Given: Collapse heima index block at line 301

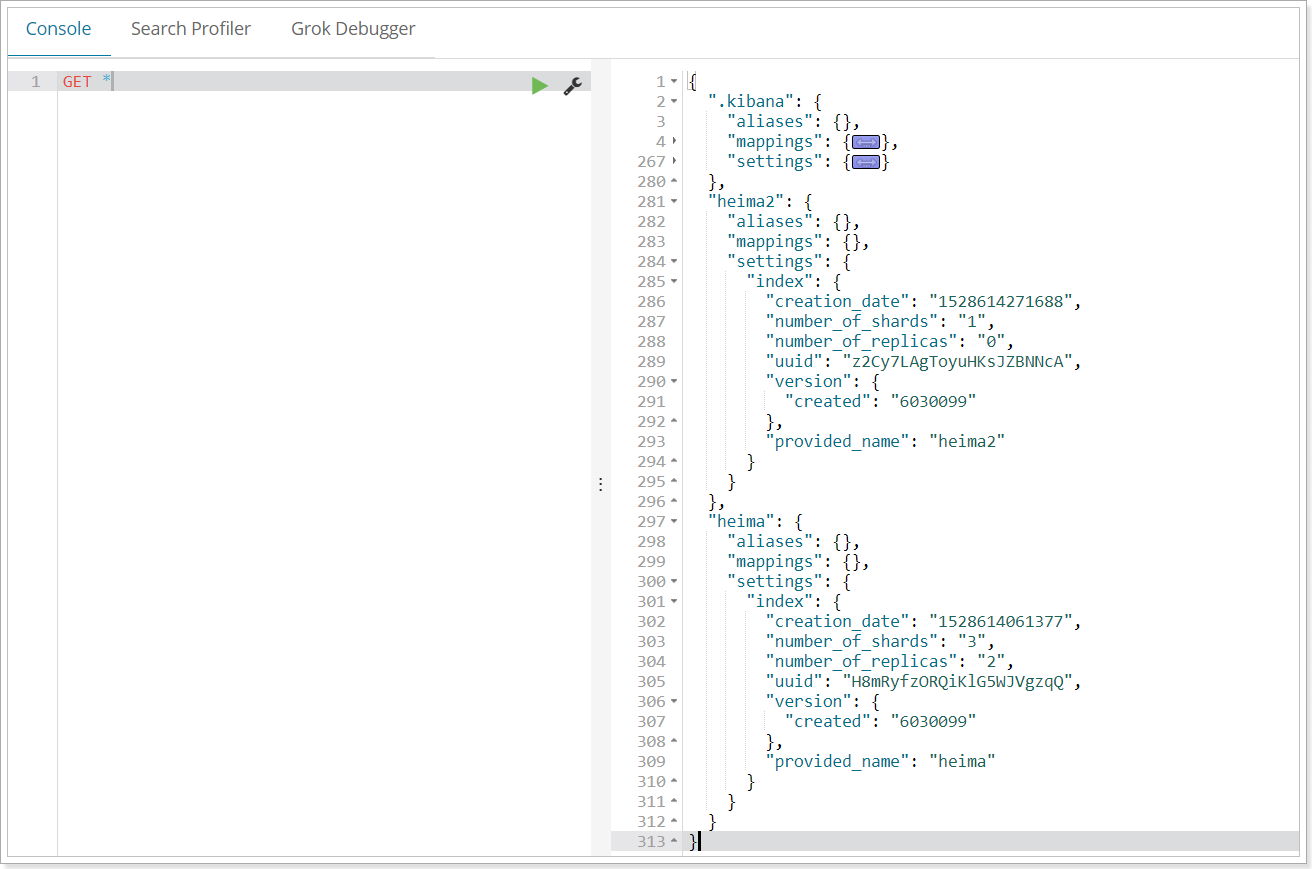Looking at the screenshot, I should (x=674, y=602).
